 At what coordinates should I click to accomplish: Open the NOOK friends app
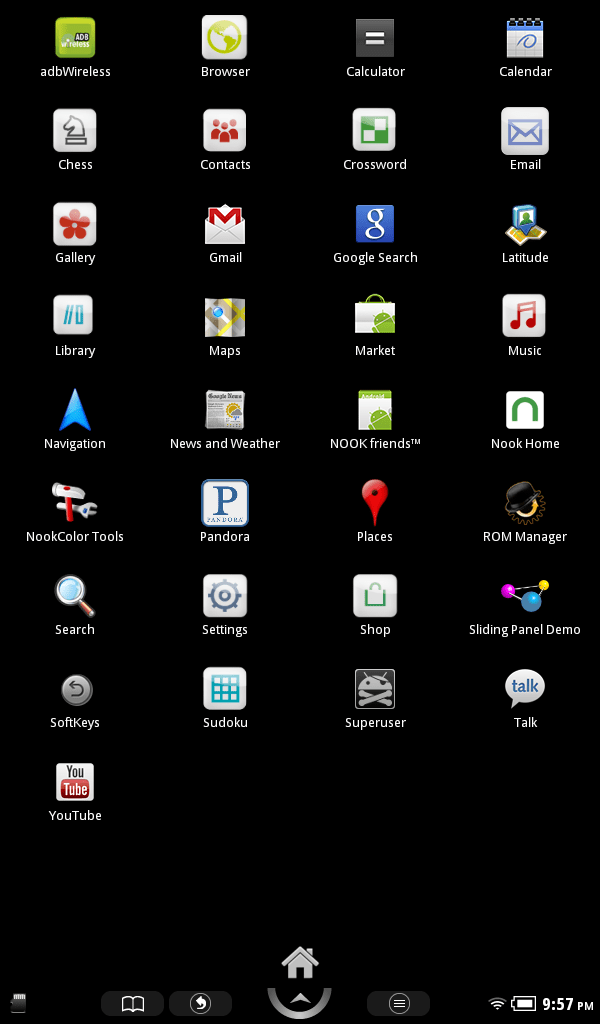point(375,409)
